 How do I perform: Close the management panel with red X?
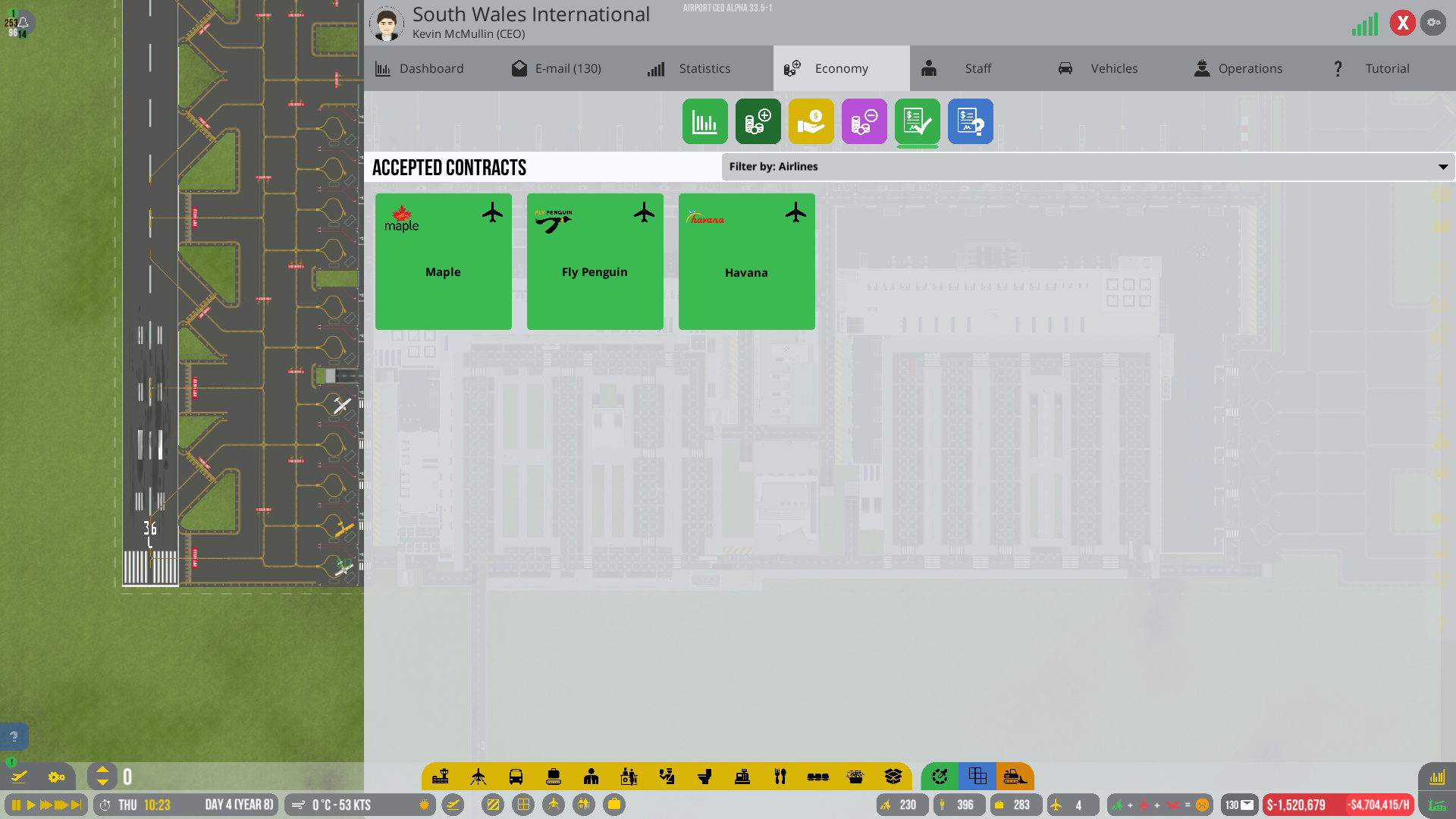click(x=1403, y=24)
